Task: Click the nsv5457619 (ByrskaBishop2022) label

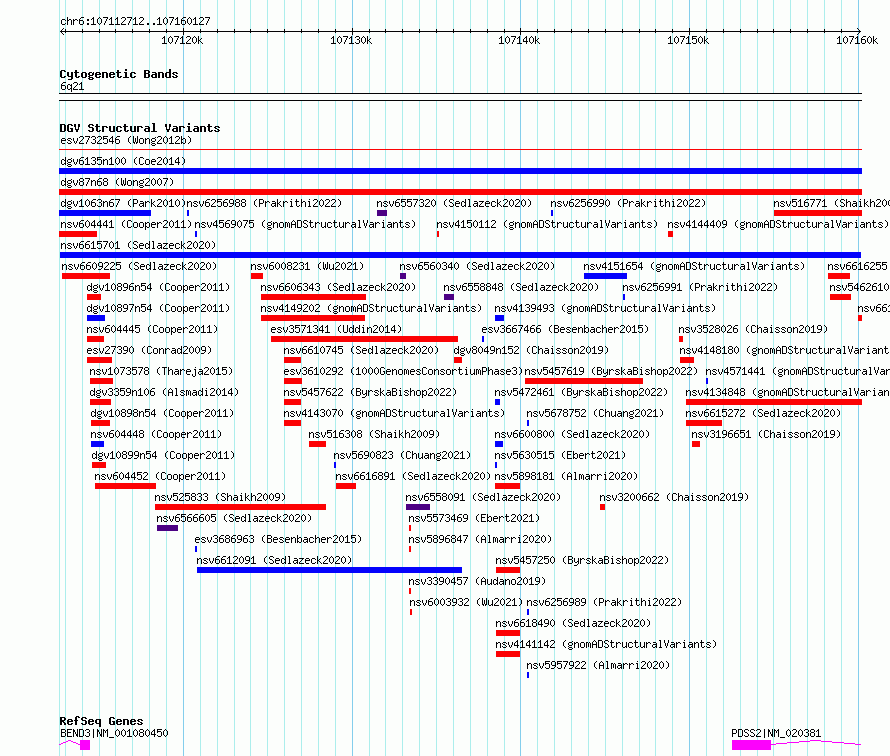Action: click(x=611, y=371)
